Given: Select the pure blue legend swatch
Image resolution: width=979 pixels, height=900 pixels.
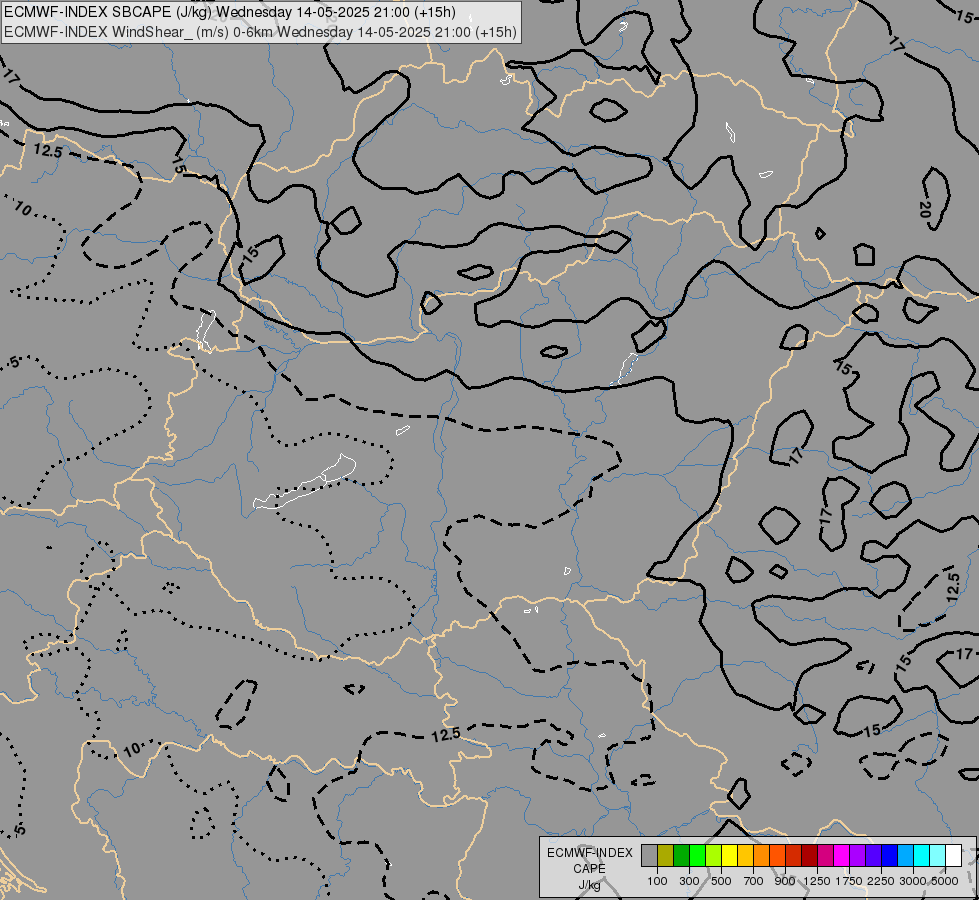Looking at the screenshot, I should [x=890, y=856].
